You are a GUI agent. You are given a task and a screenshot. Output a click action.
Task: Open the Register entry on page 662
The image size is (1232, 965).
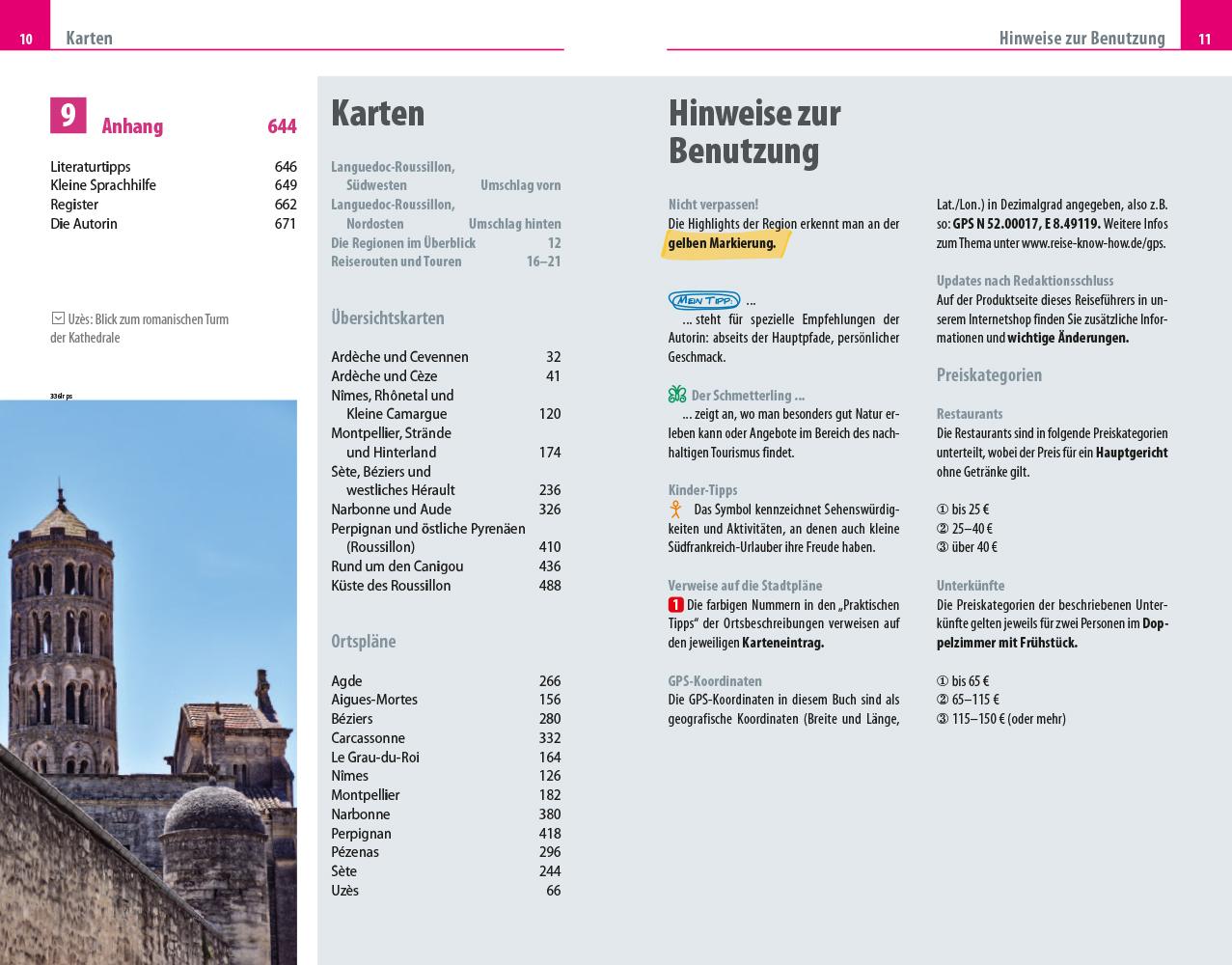coord(75,205)
